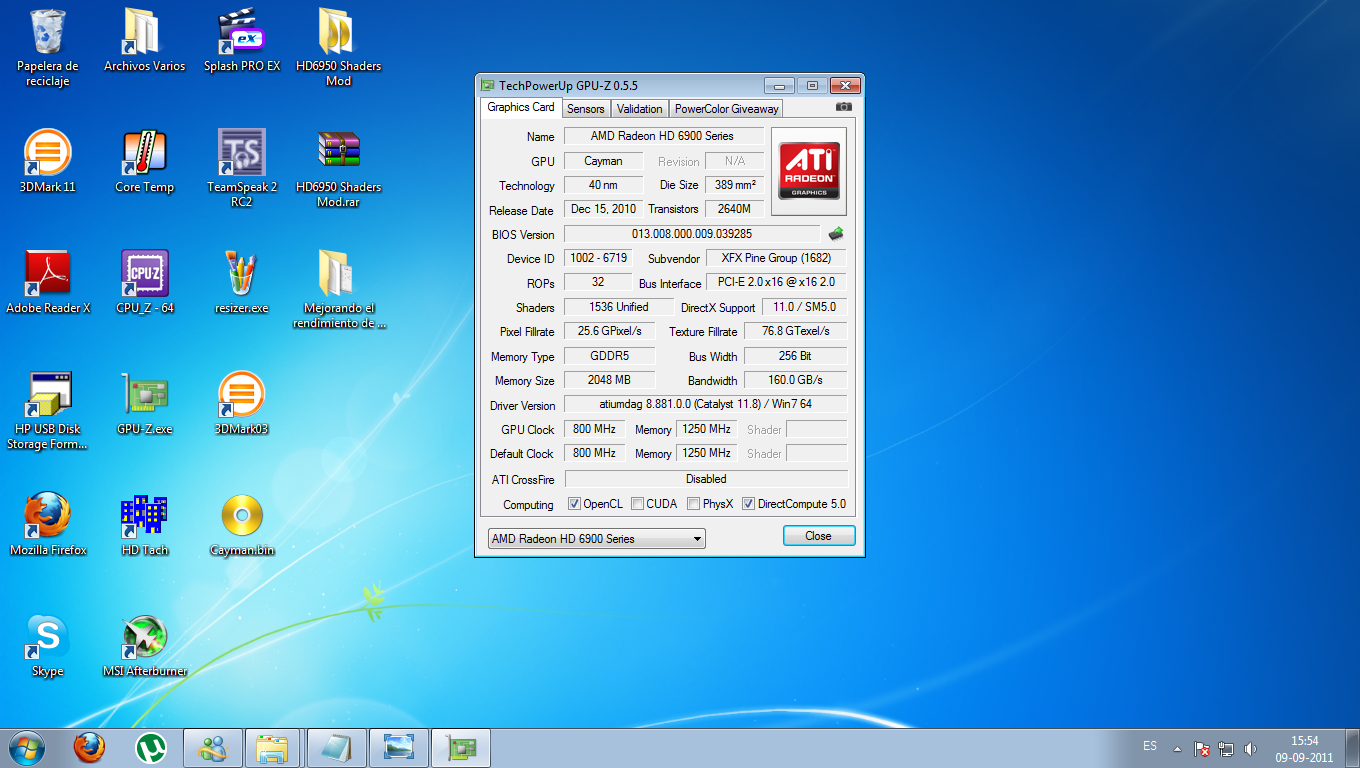The width and height of the screenshot is (1360, 768).
Task: Click the Action Center flag tray icon
Action: tap(1203, 748)
